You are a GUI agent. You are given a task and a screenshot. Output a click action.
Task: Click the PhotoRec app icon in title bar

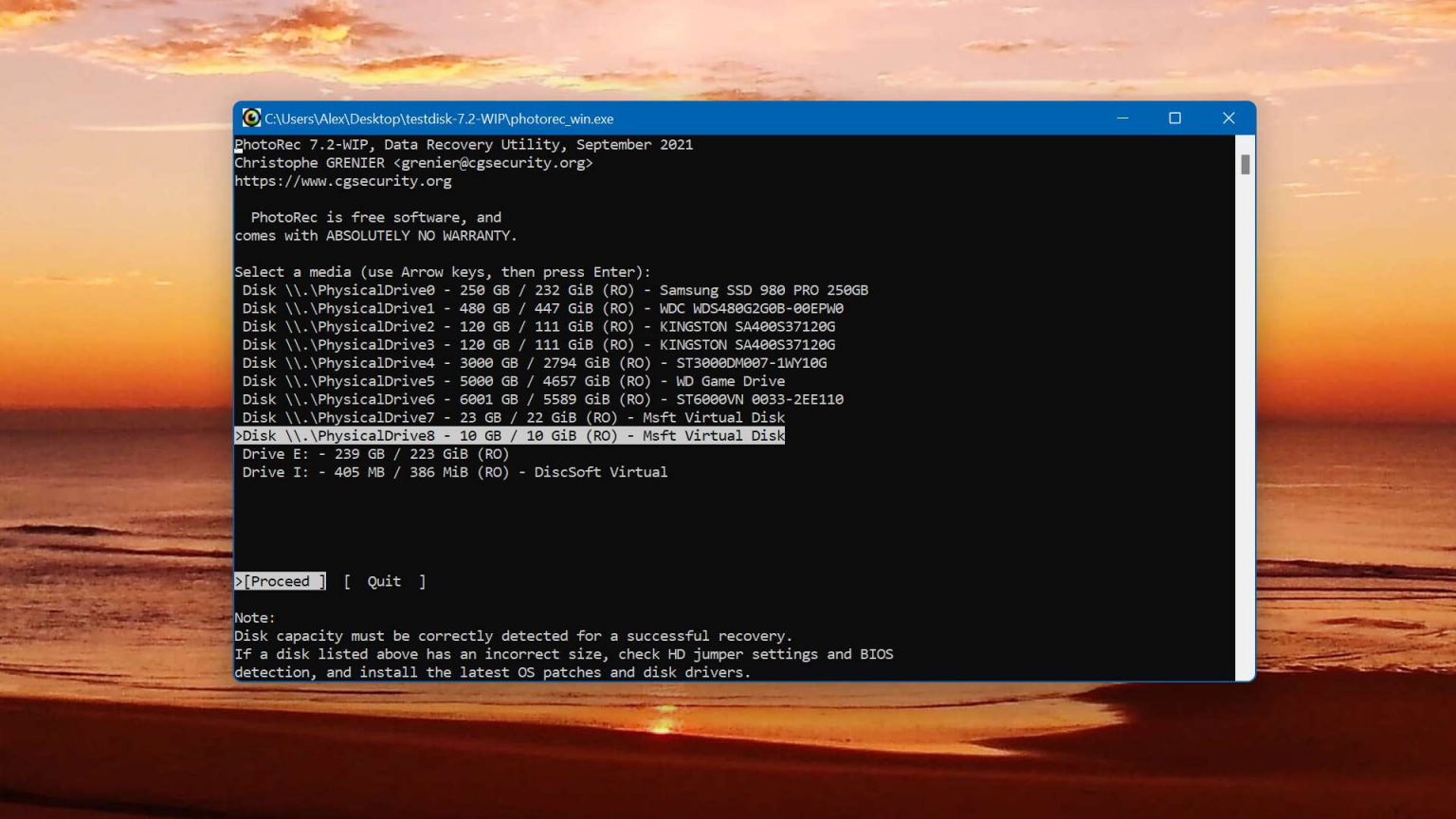(251, 118)
